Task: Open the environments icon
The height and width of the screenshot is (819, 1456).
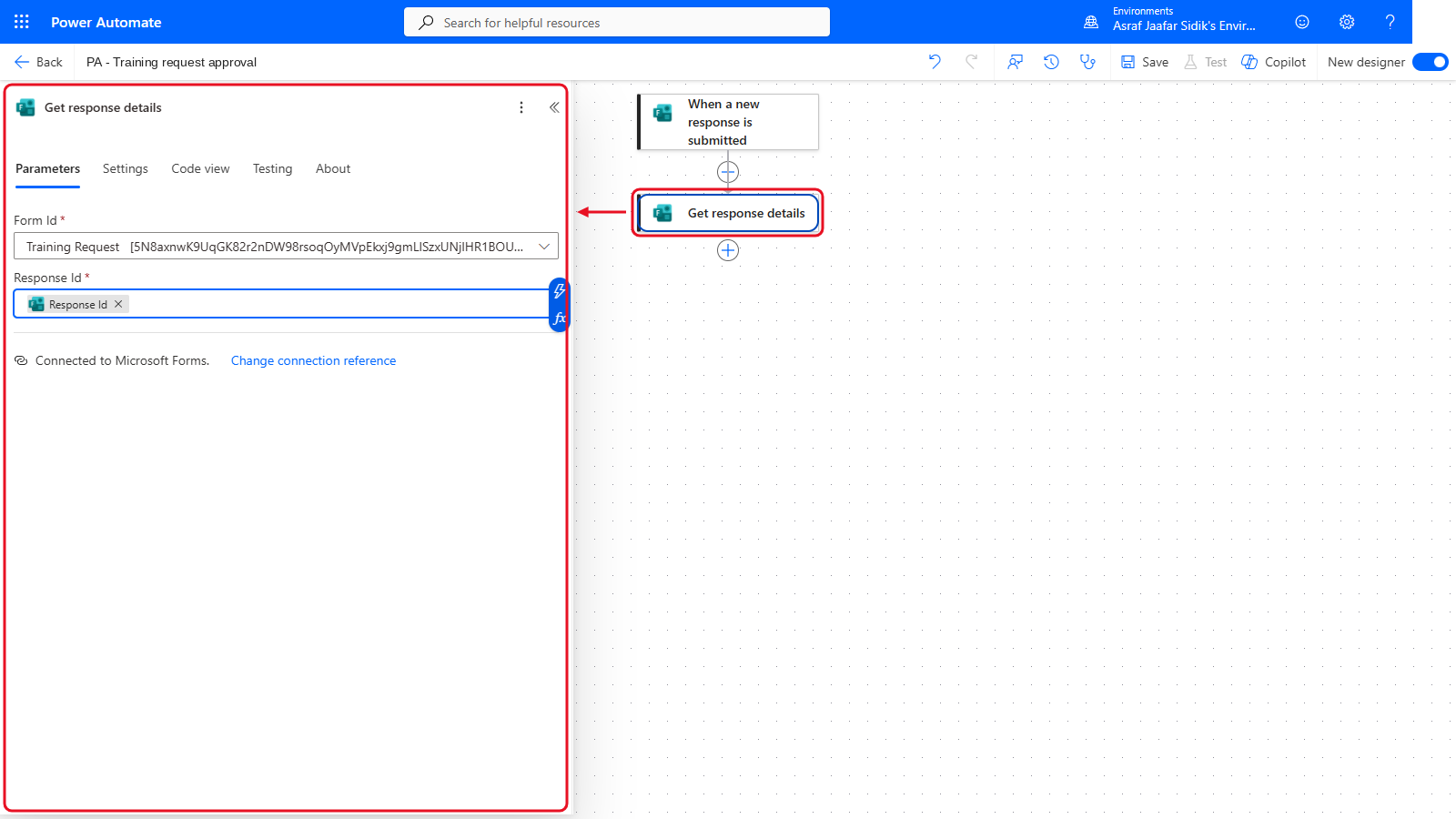Action: pos(1091,22)
